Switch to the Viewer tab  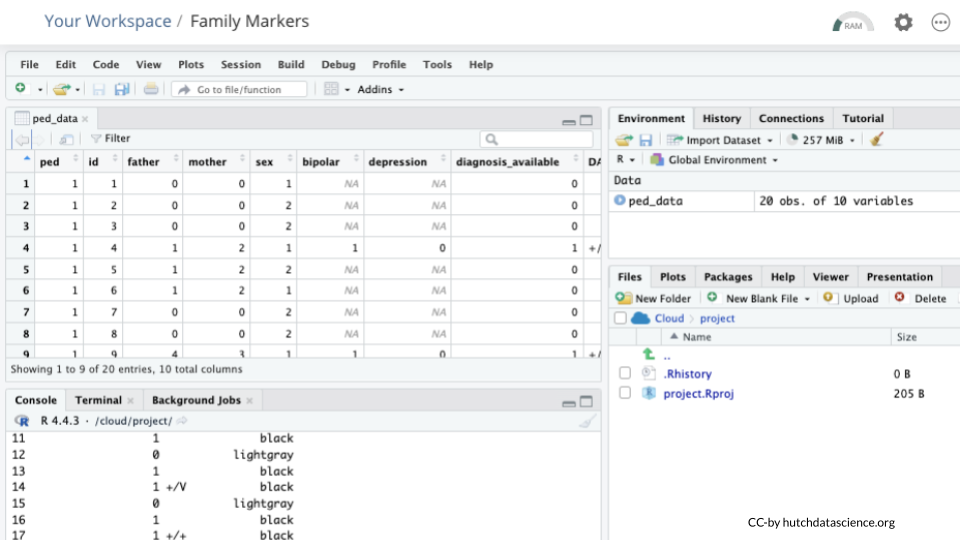[830, 277]
